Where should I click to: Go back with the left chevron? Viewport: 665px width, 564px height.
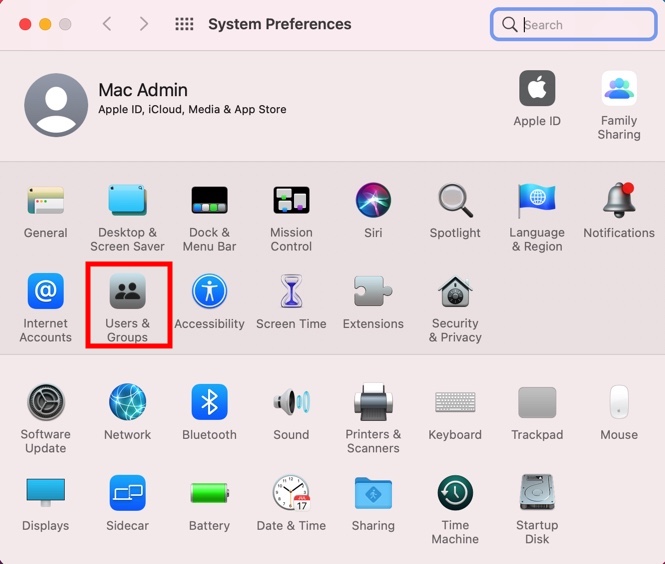pyautogui.click(x=108, y=24)
